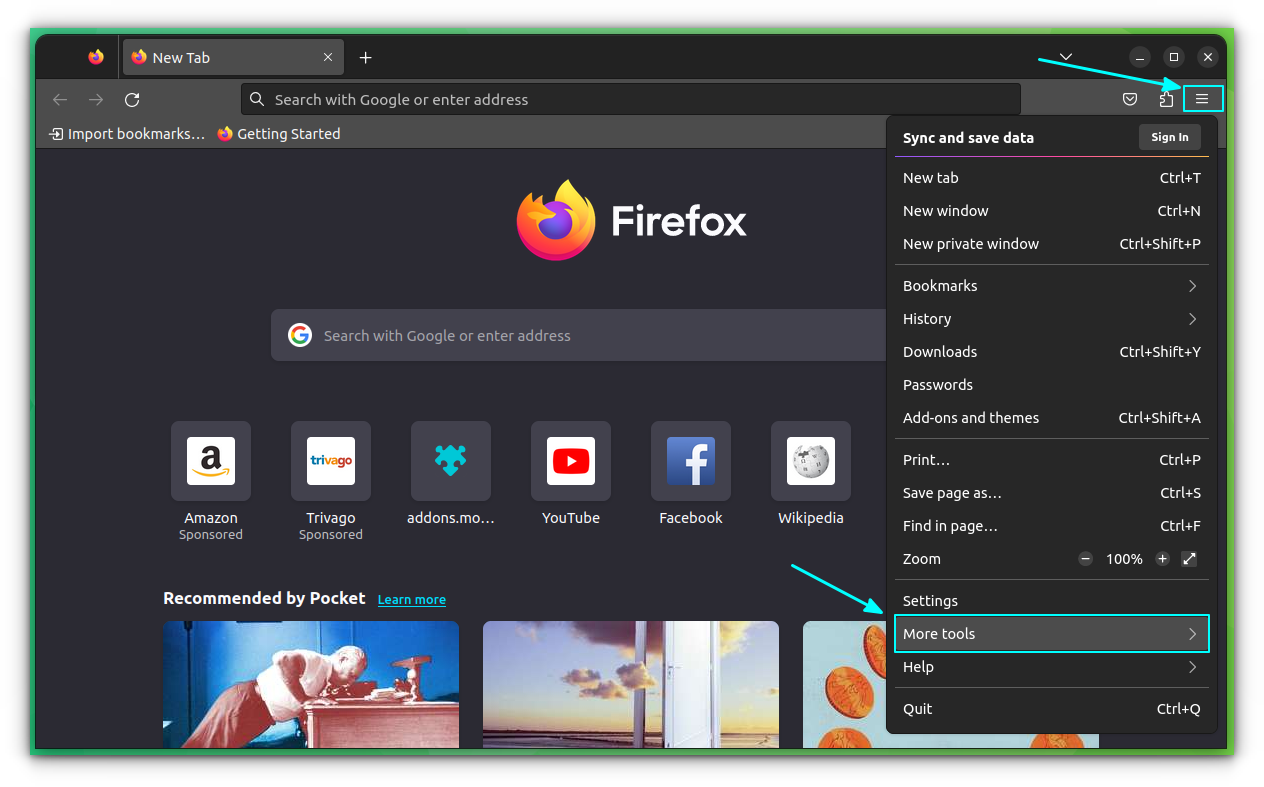Viewport: 1264px width, 787px height.
Task: Open the Wikipedia shortcut
Action: tap(810, 461)
